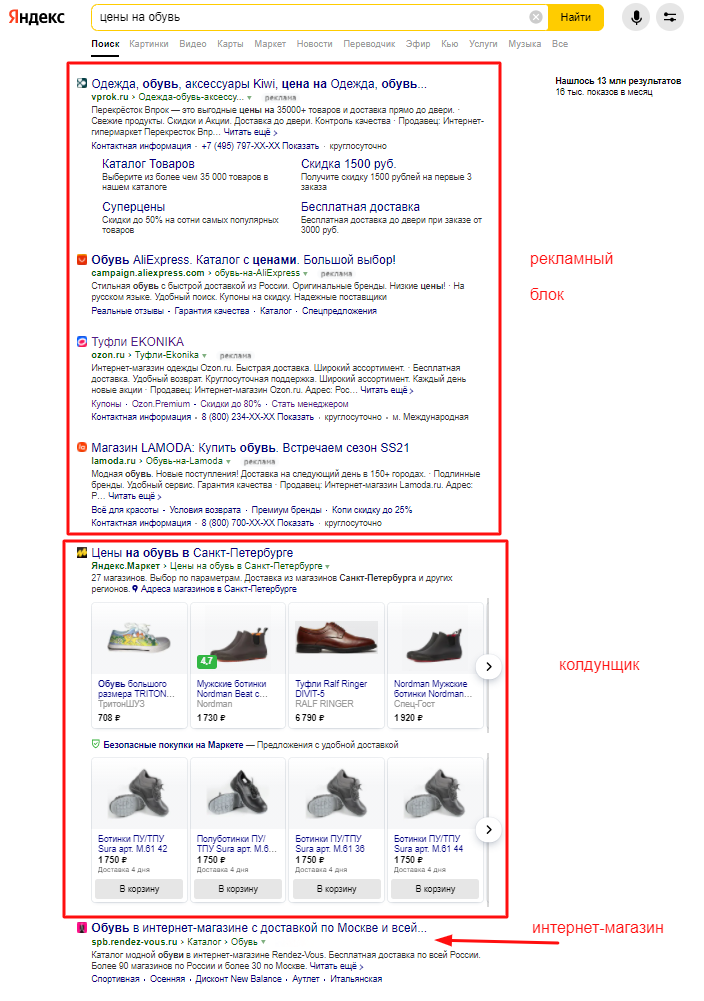
Task: Add Ботинки Sura М.61 44 to cart
Action: coord(435,889)
